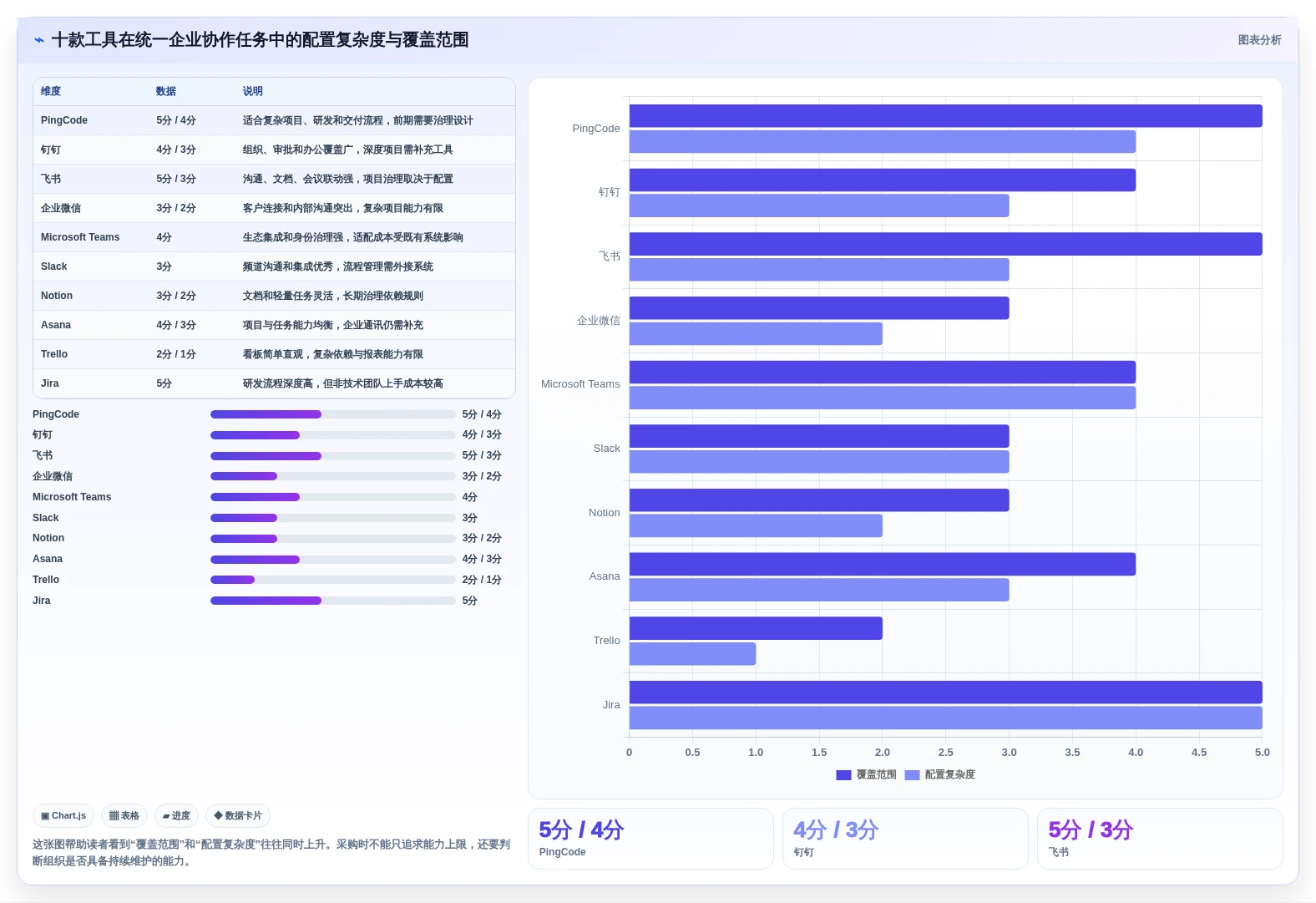This screenshot has width=1316, height=903.
Task: Click PingCode 配置复杂度 bar in chart
Action: click(883, 141)
